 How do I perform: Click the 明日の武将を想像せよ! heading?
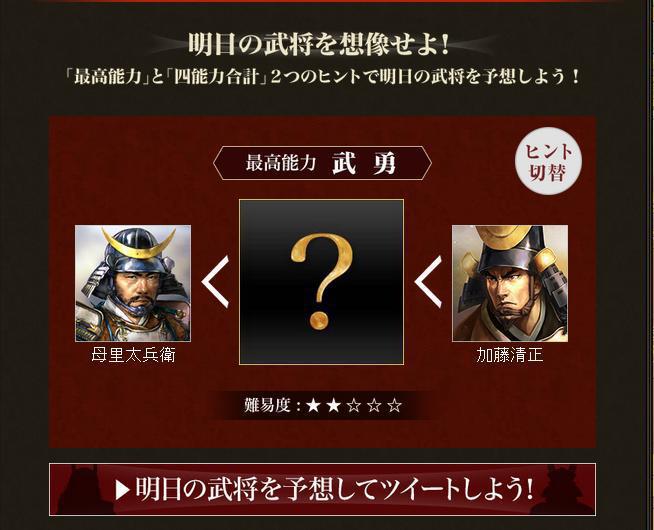319,44
